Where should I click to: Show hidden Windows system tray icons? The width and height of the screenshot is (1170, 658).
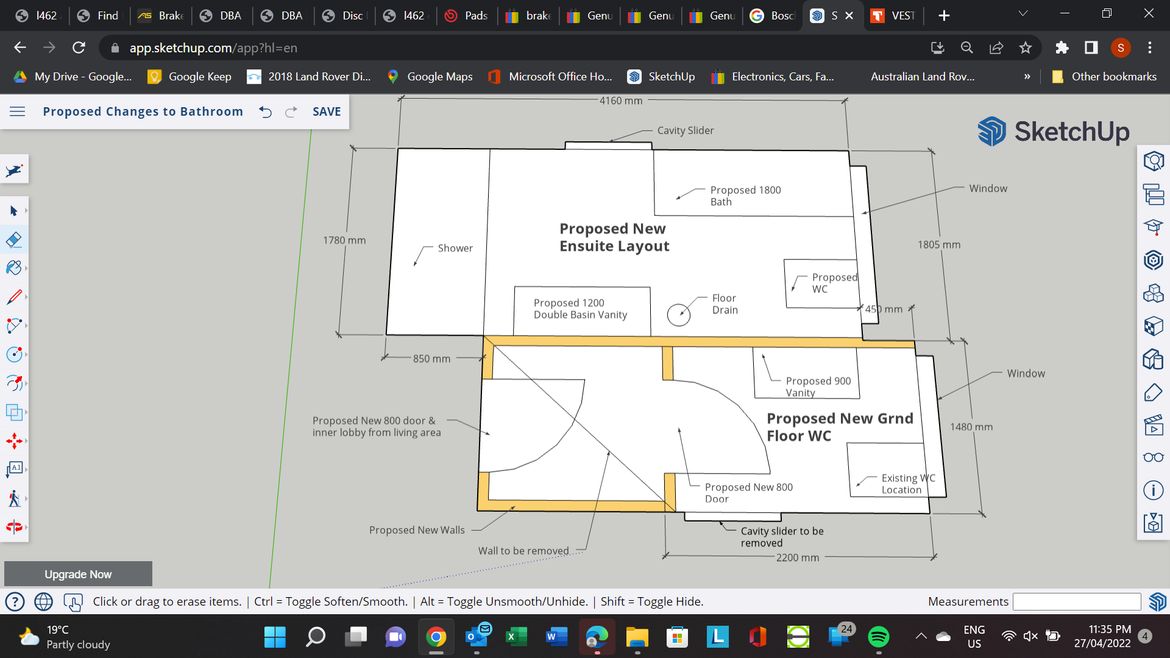pos(920,636)
